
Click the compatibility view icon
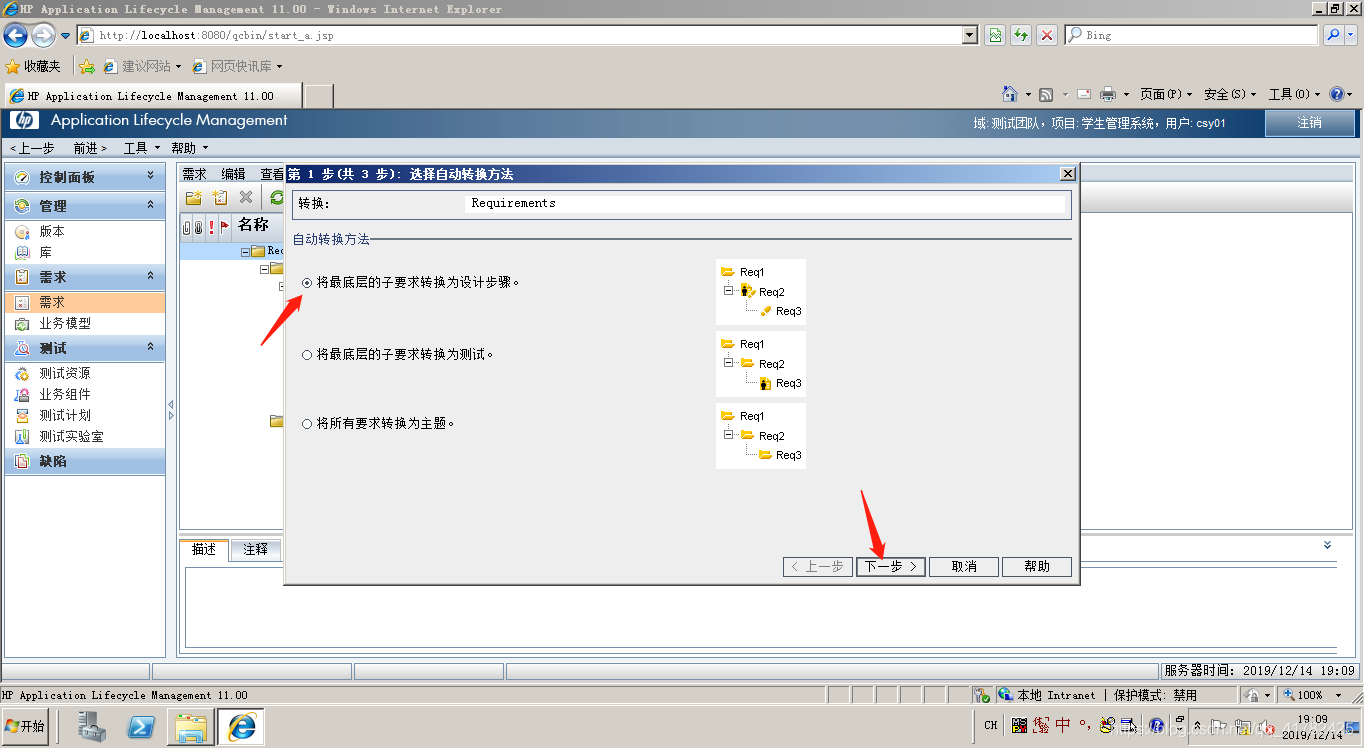[995, 35]
